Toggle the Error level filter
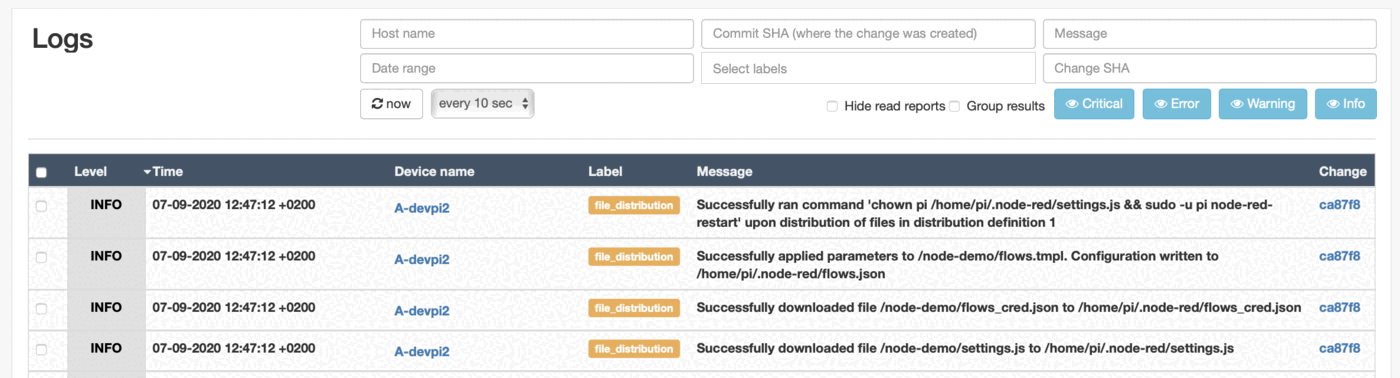The image size is (1400, 378). coord(1176,104)
